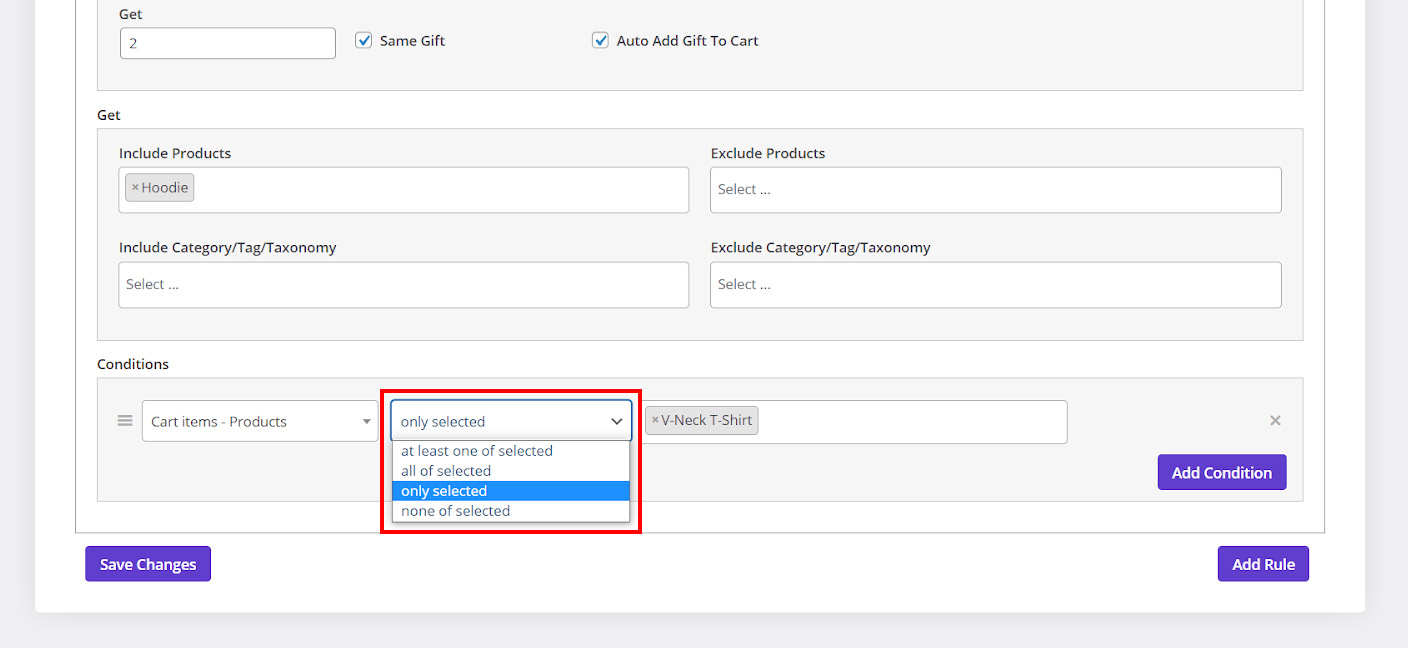Disable Auto Add Gift To Cart
1408x648 pixels.
[x=600, y=41]
